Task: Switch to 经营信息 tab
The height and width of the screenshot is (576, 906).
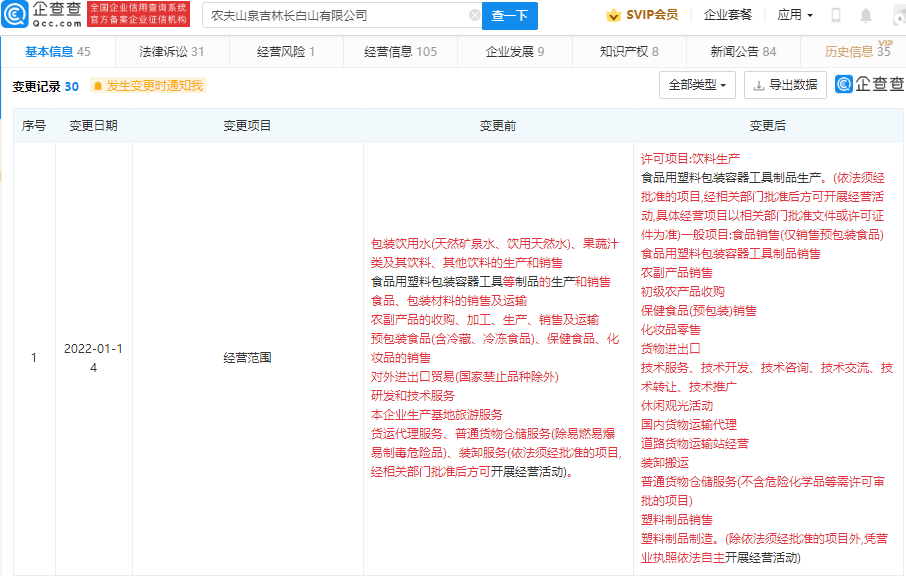Action: pos(400,51)
